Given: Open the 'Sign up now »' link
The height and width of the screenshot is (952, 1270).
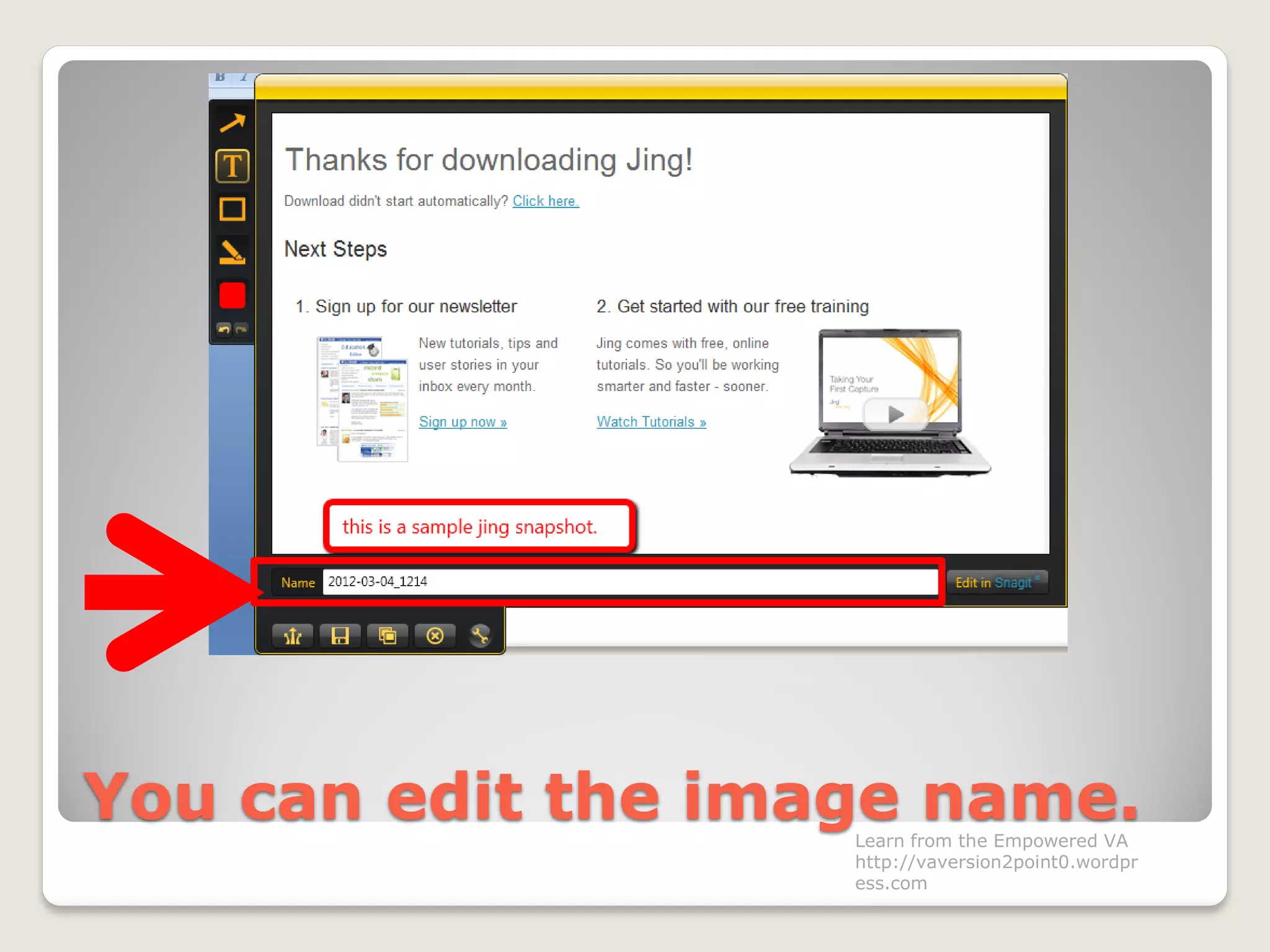Looking at the screenshot, I should tap(463, 422).
